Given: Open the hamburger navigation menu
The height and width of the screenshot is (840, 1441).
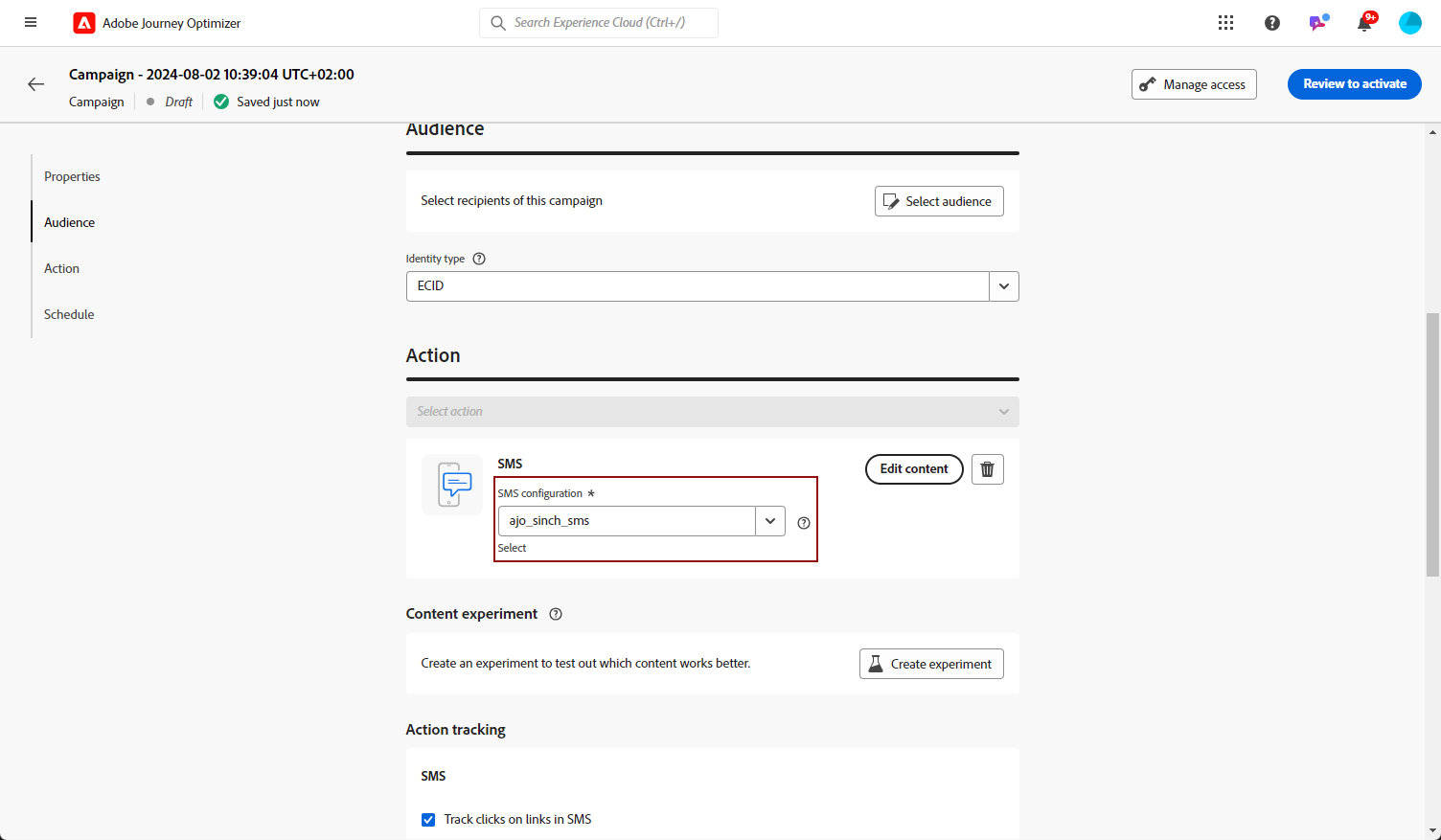Looking at the screenshot, I should coord(31,23).
